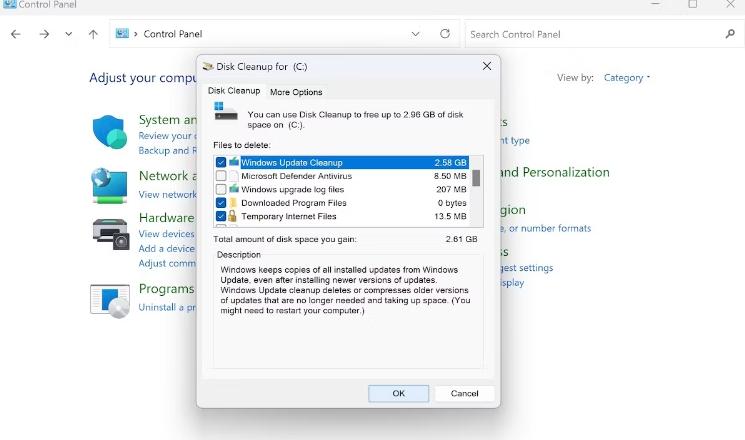Click View network status link
The image size is (745, 440).
(167, 194)
